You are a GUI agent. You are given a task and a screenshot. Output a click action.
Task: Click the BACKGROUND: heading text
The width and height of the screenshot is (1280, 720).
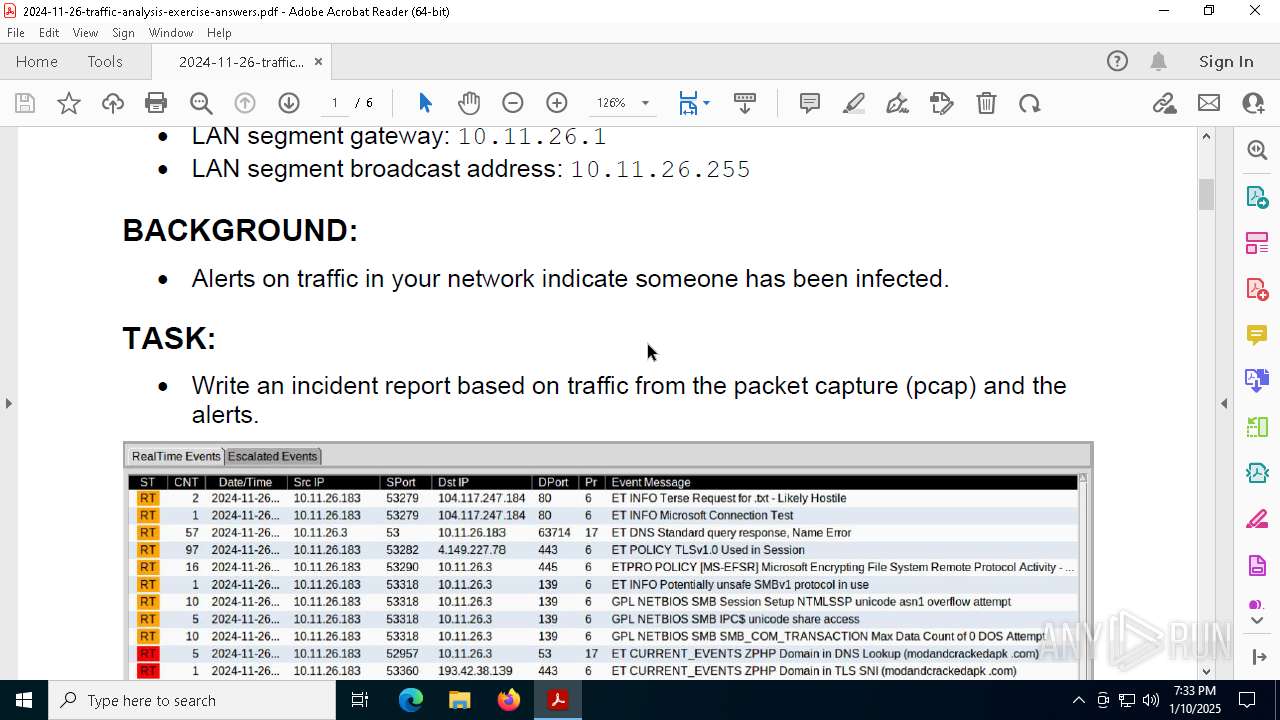[x=240, y=230]
